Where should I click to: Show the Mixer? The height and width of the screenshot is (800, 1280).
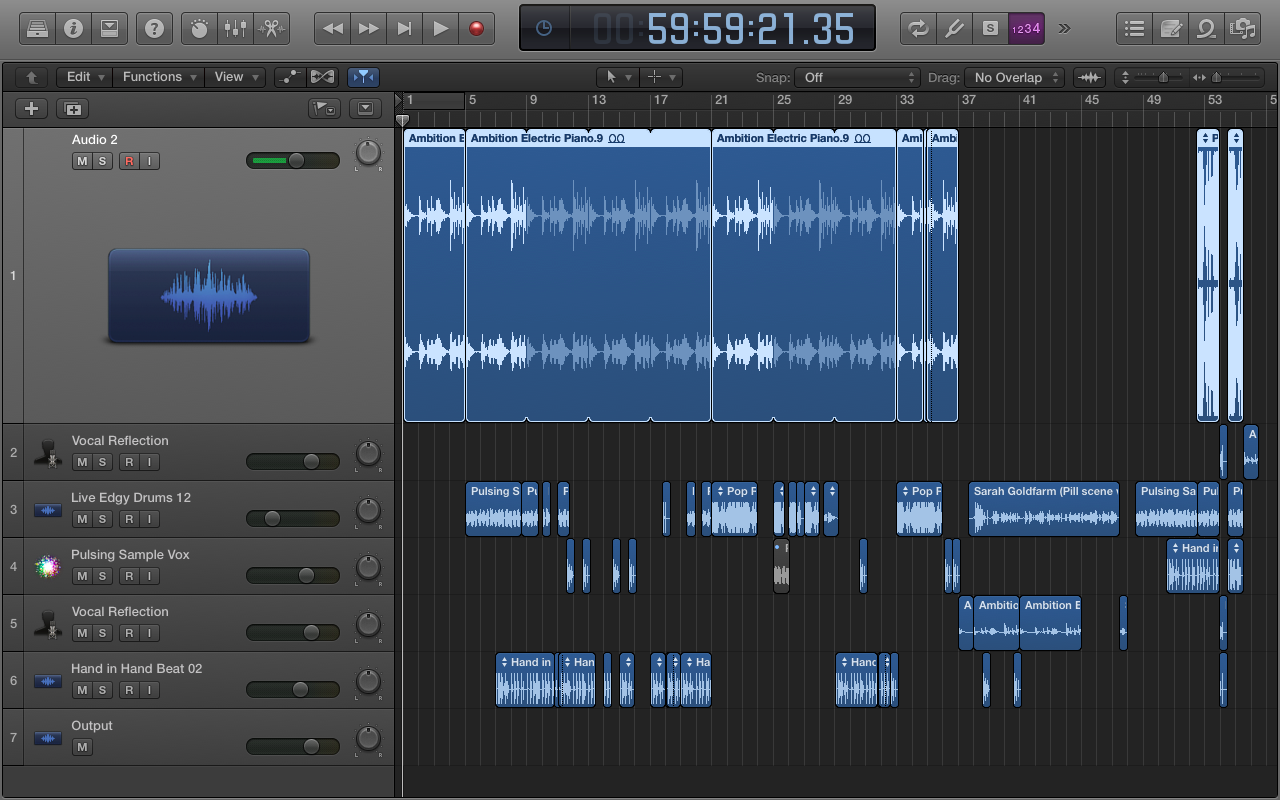[235, 28]
